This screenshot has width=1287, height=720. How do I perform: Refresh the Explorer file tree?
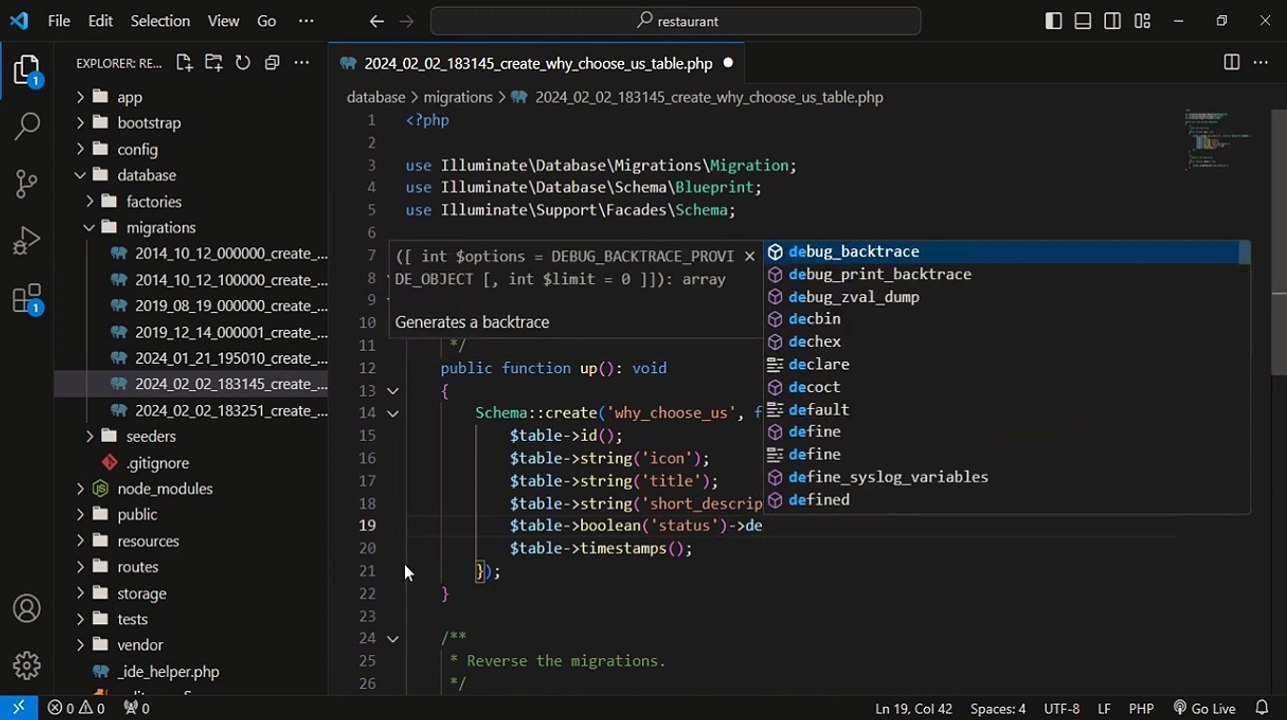tap(242, 63)
